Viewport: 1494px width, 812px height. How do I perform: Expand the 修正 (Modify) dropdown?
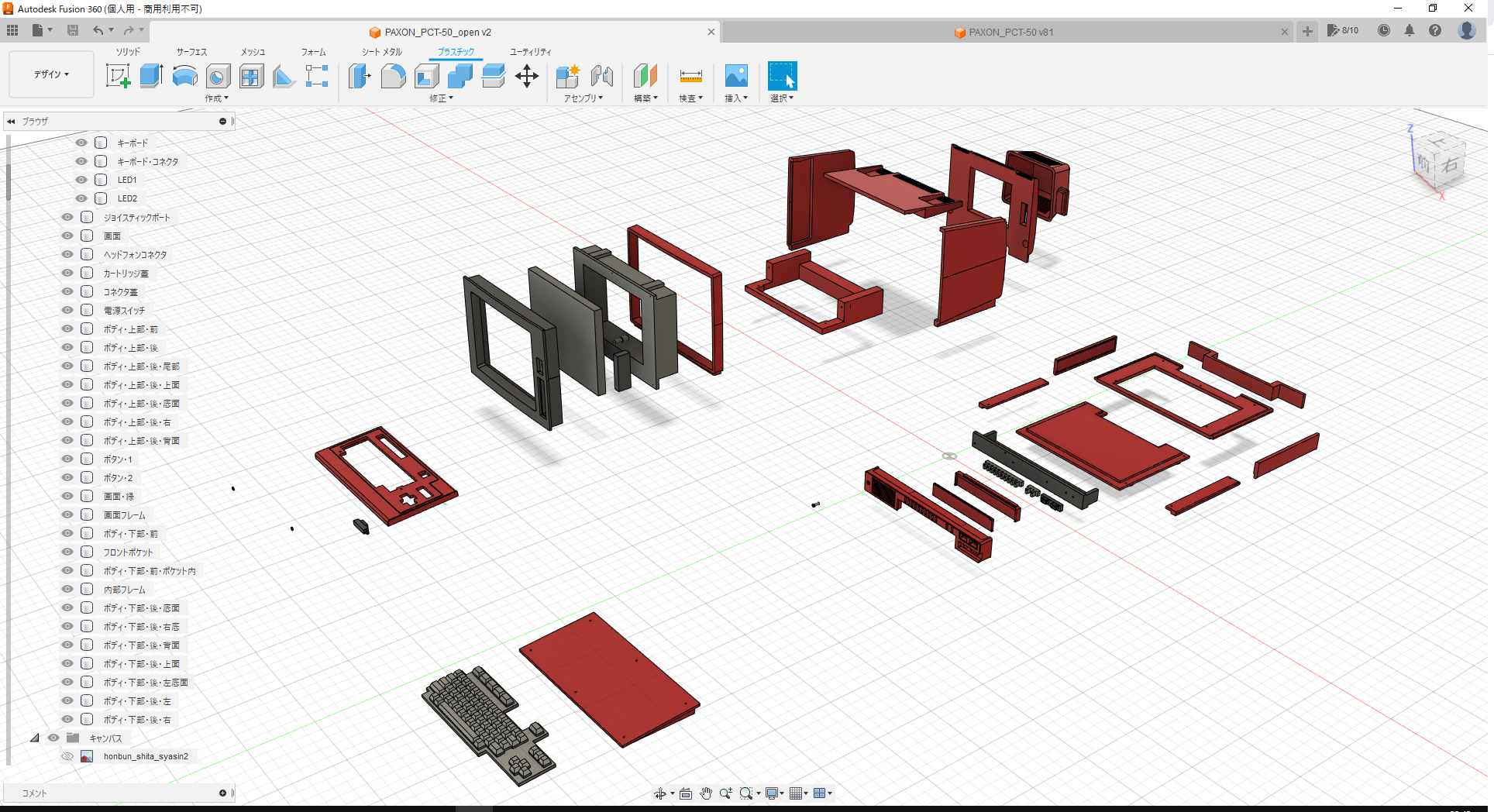click(440, 98)
